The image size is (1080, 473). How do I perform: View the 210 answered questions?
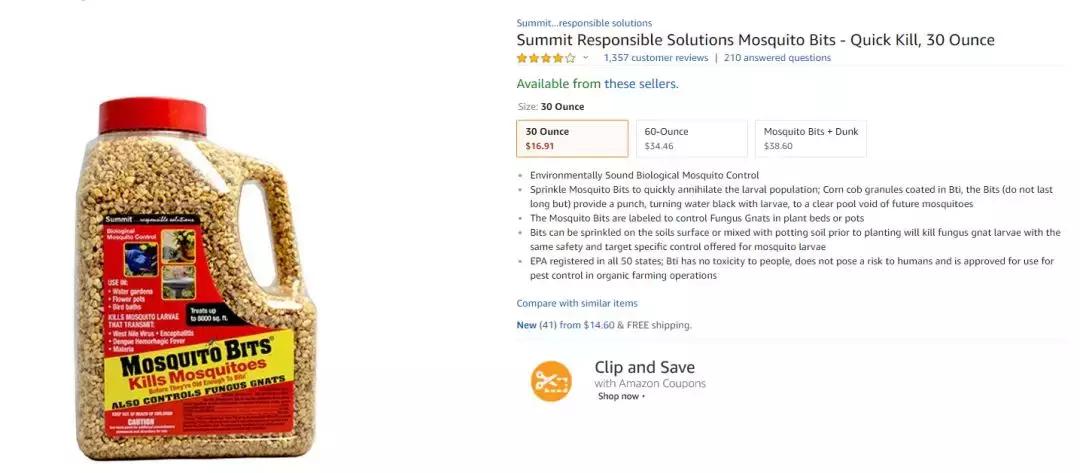(777, 58)
